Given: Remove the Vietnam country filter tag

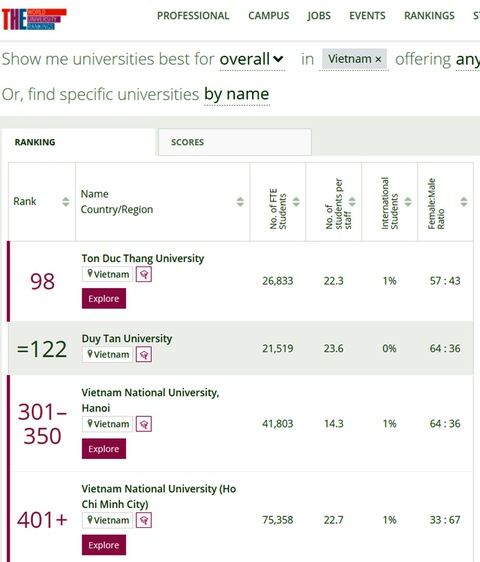Looking at the screenshot, I should (378, 59).
